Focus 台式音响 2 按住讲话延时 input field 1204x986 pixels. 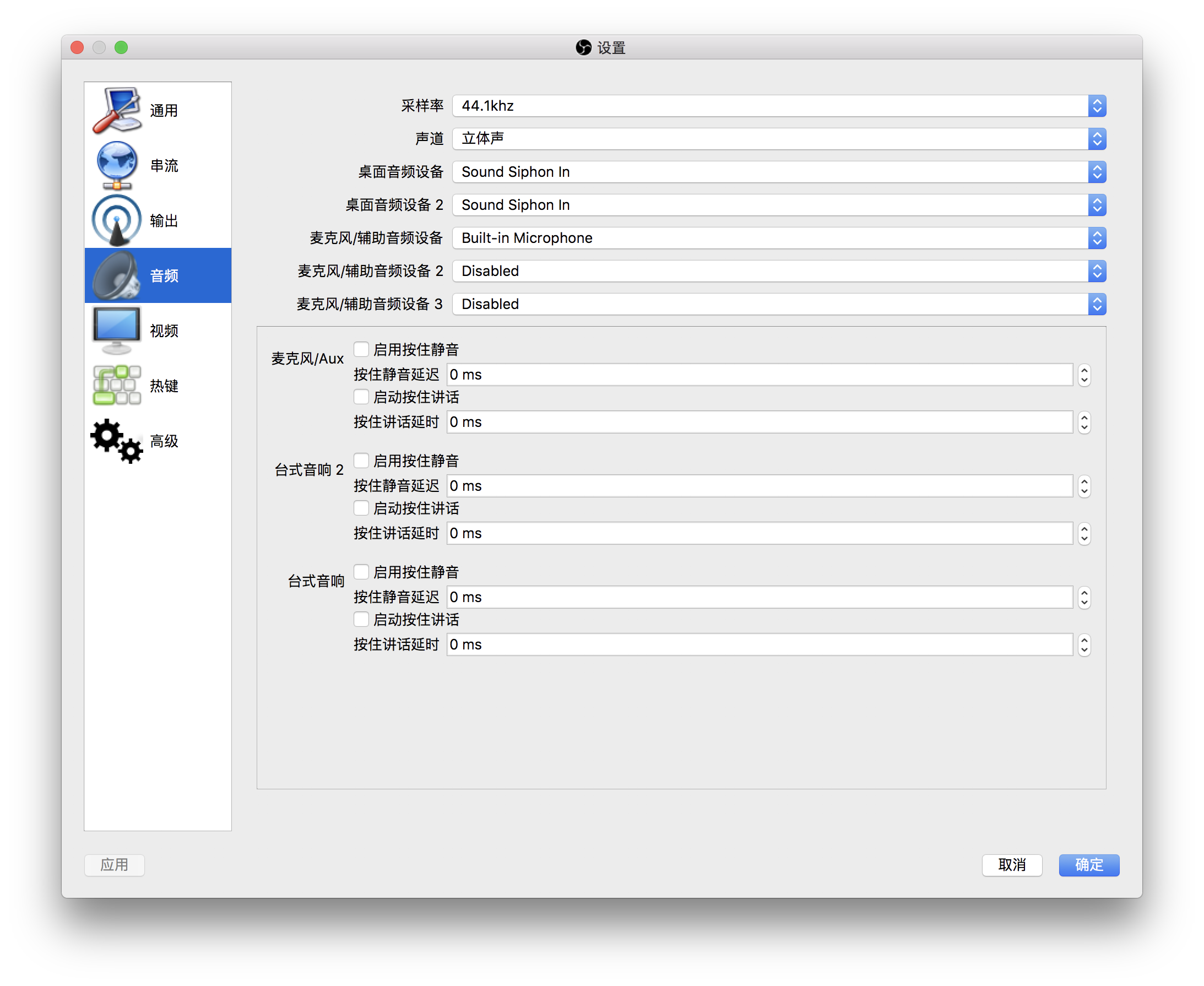(760, 534)
